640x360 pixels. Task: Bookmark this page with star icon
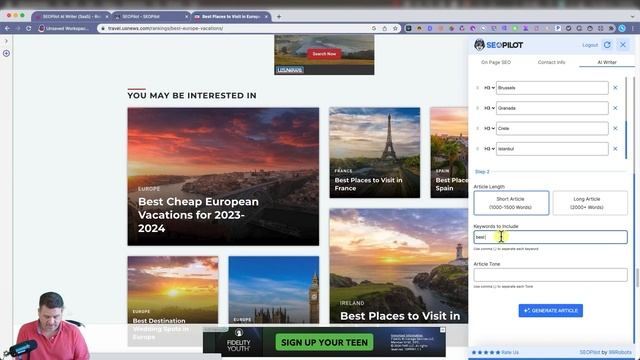point(395,29)
